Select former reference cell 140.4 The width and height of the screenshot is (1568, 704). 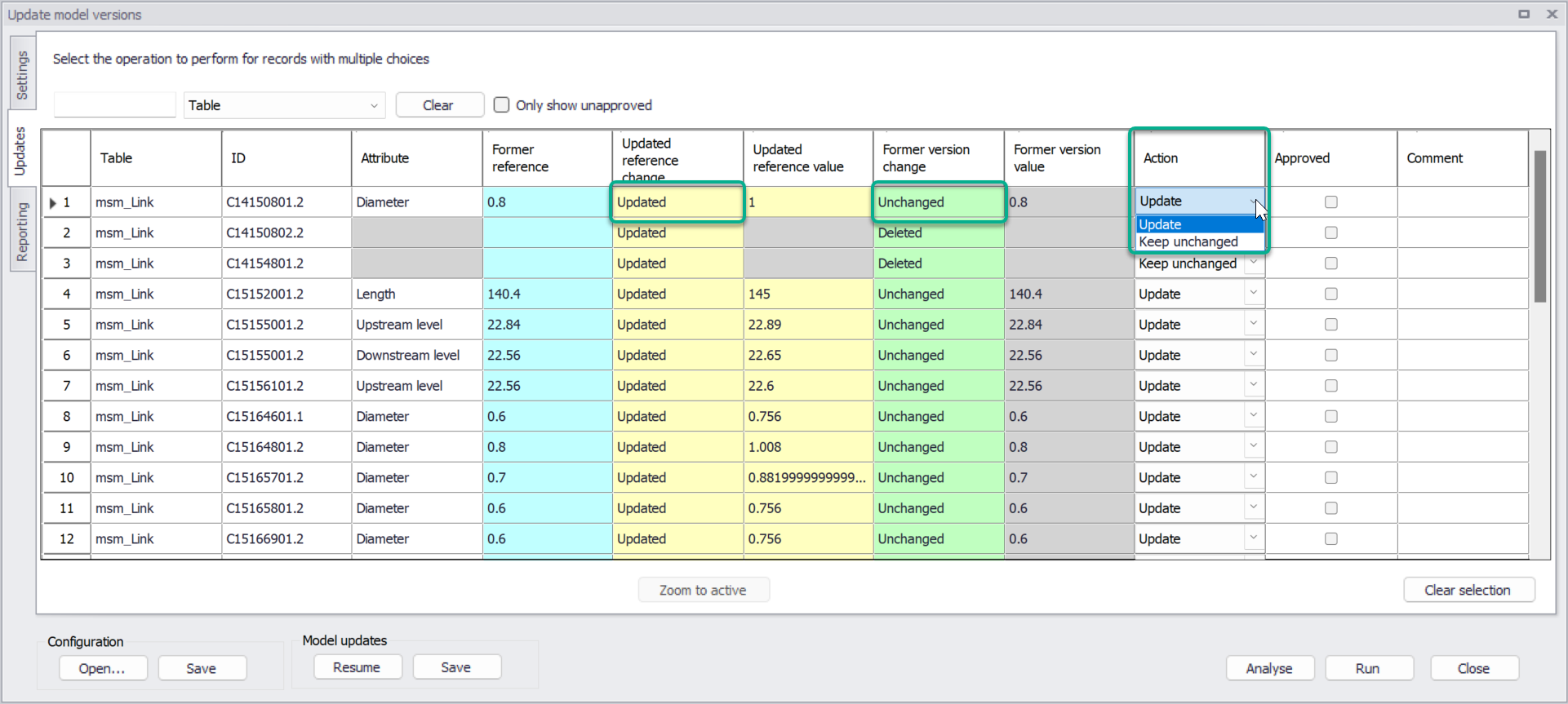[548, 294]
